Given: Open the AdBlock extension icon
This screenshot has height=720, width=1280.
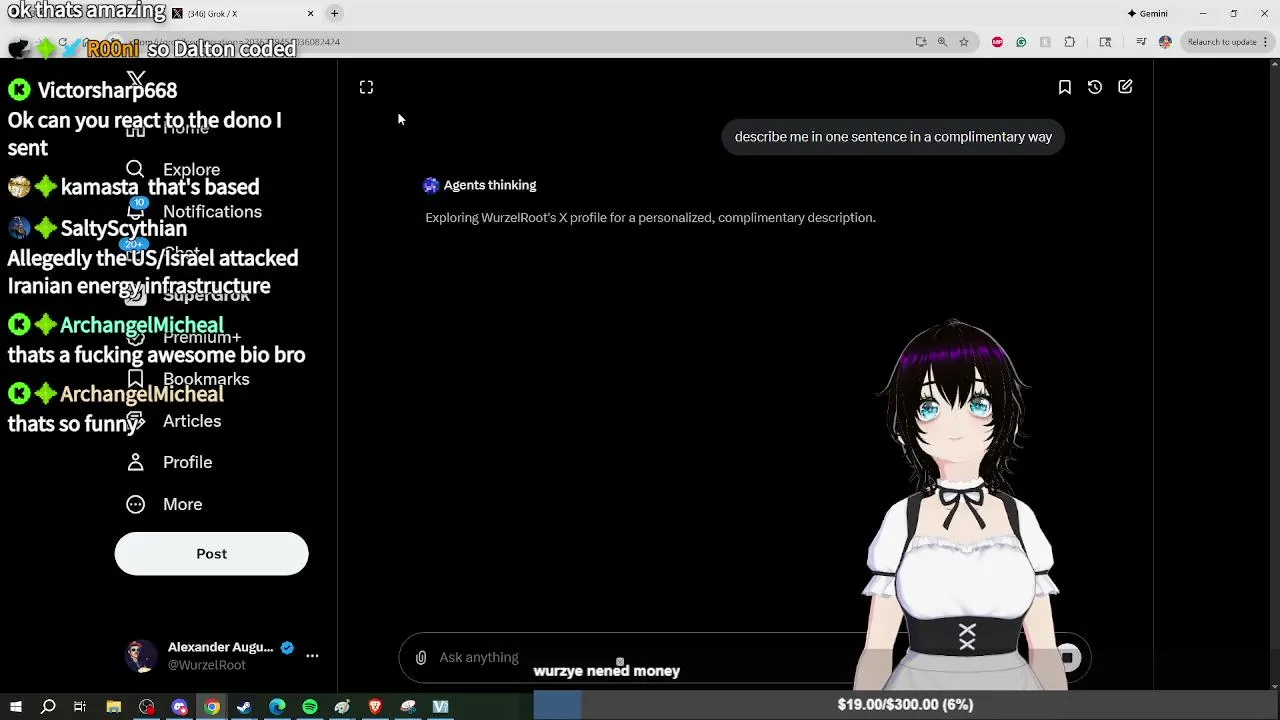Looking at the screenshot, I should tap(997, 42).
